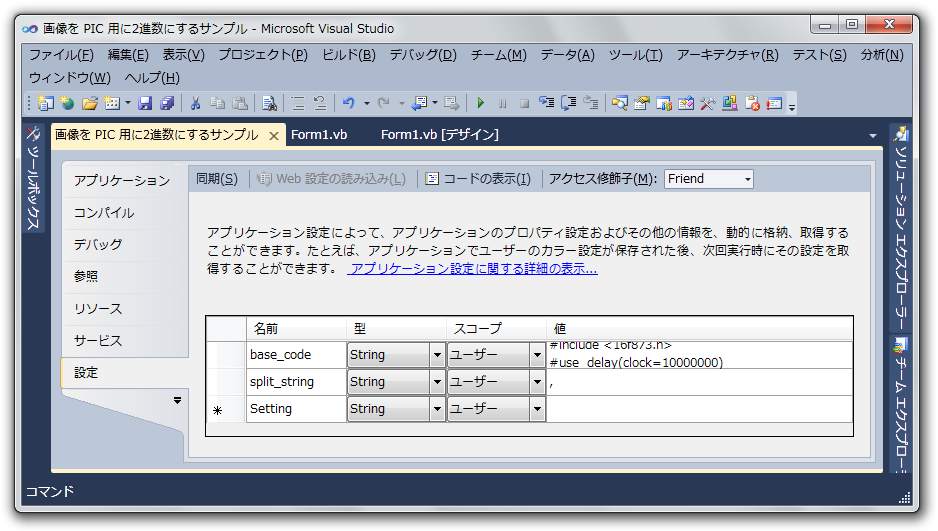Open the チーム エクスプローラー side panel tab
Viewport: 938px width, 531px height.
(900, 405)
